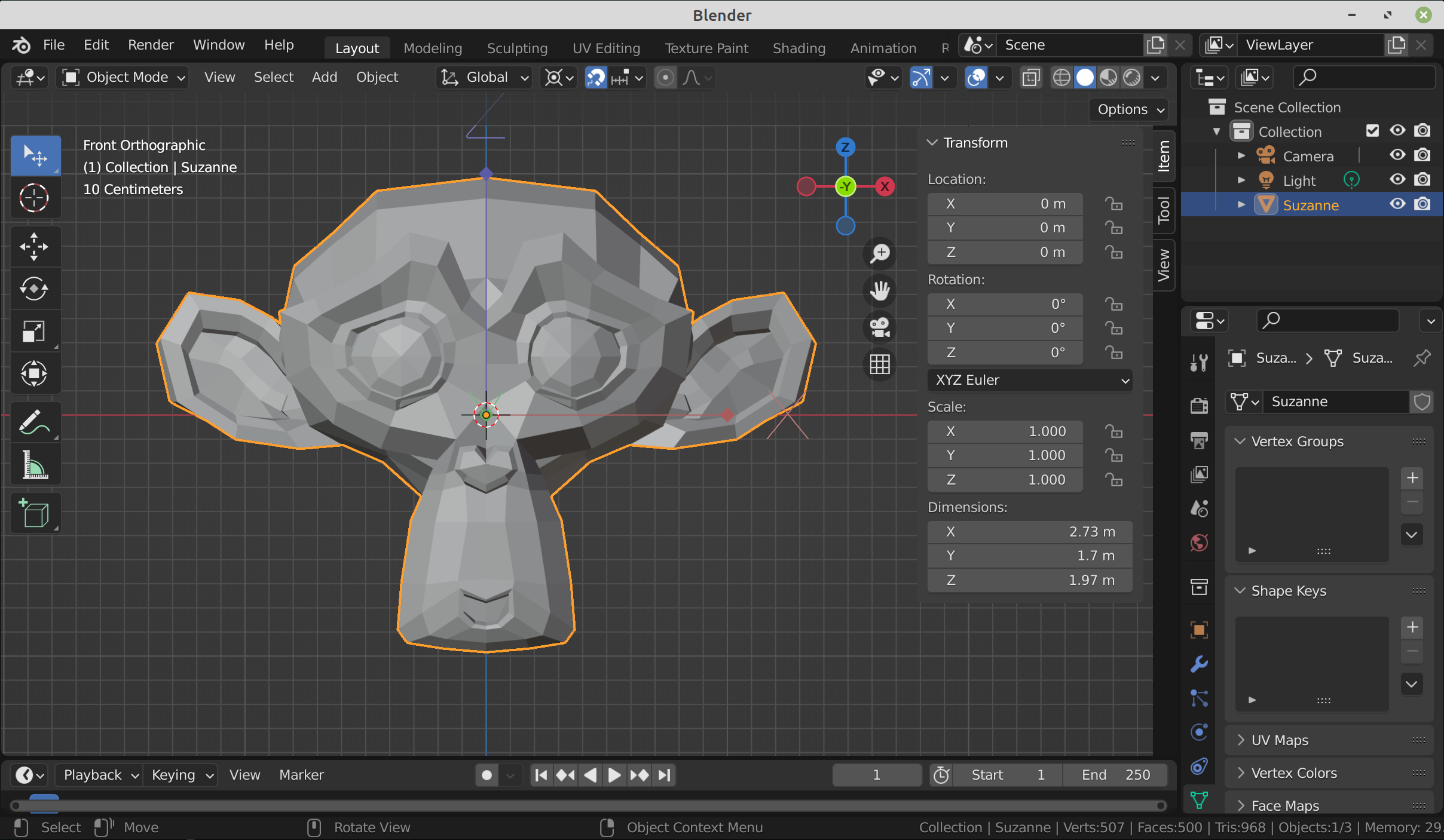
Task: Expand the Camera item in outliner
Action: click(x=1241, y=156)
